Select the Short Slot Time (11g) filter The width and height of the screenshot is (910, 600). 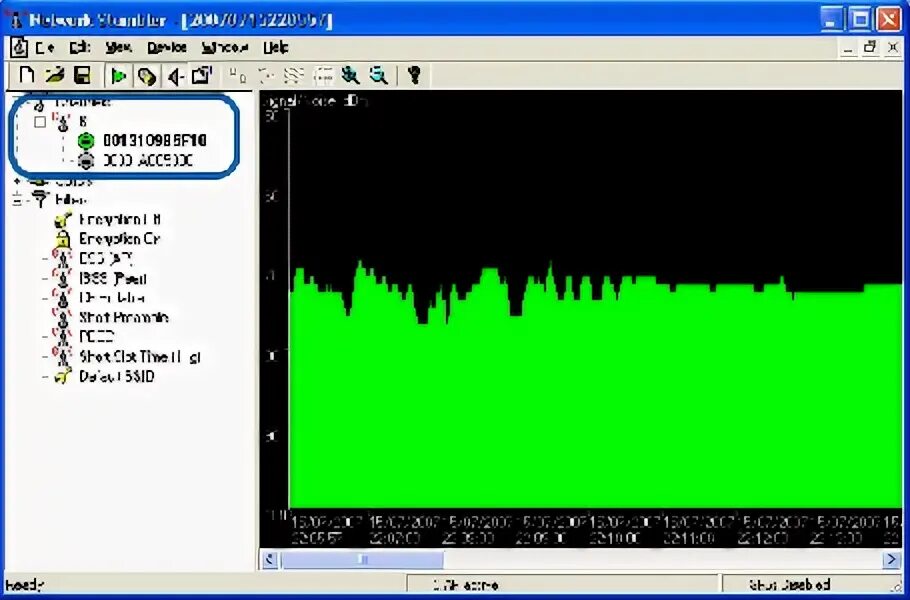140,356
